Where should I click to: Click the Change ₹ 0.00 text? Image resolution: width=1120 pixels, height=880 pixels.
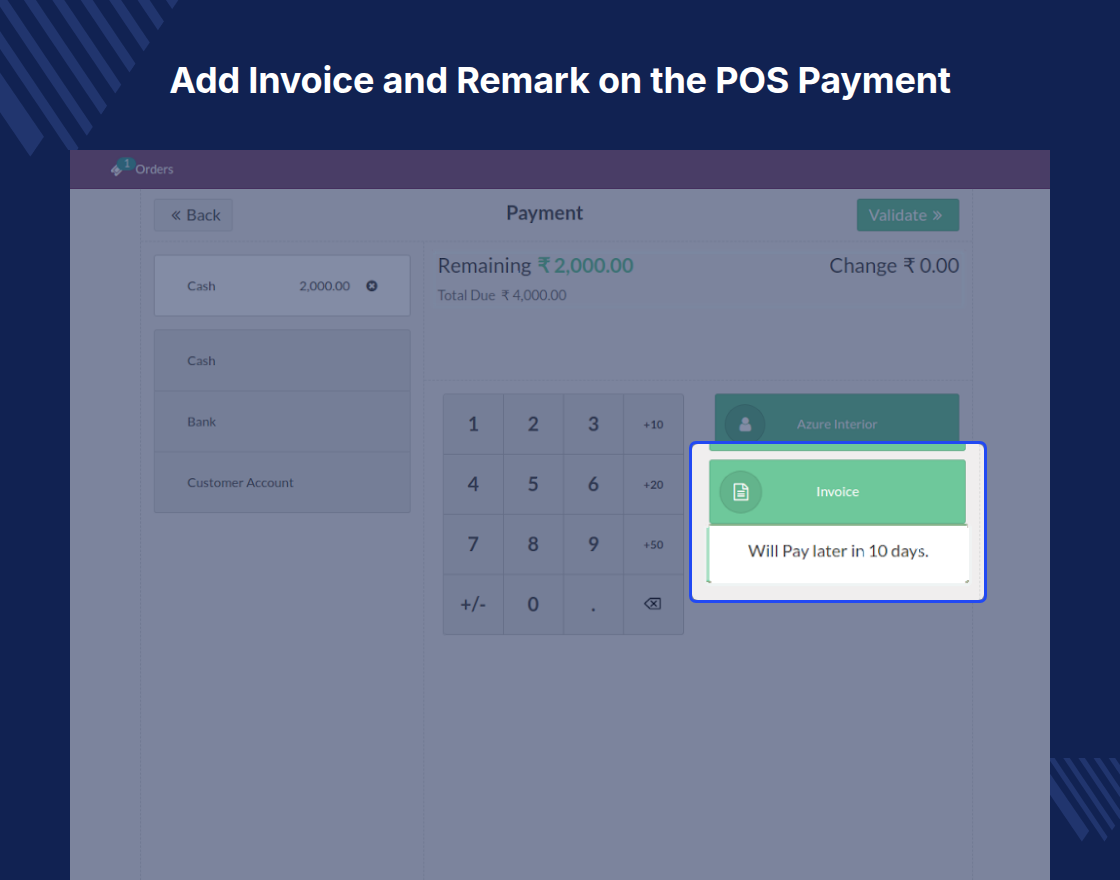click(x=894, y=266)
